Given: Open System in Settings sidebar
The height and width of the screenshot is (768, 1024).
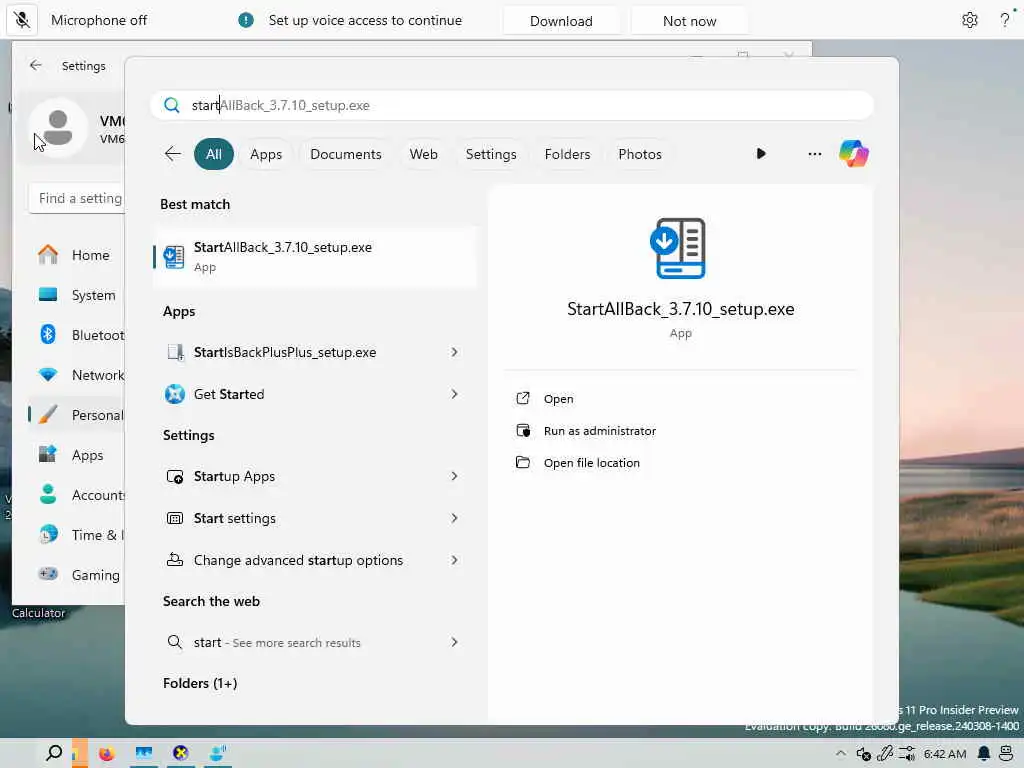Looking at the screenshot, I should coord(77,295).
